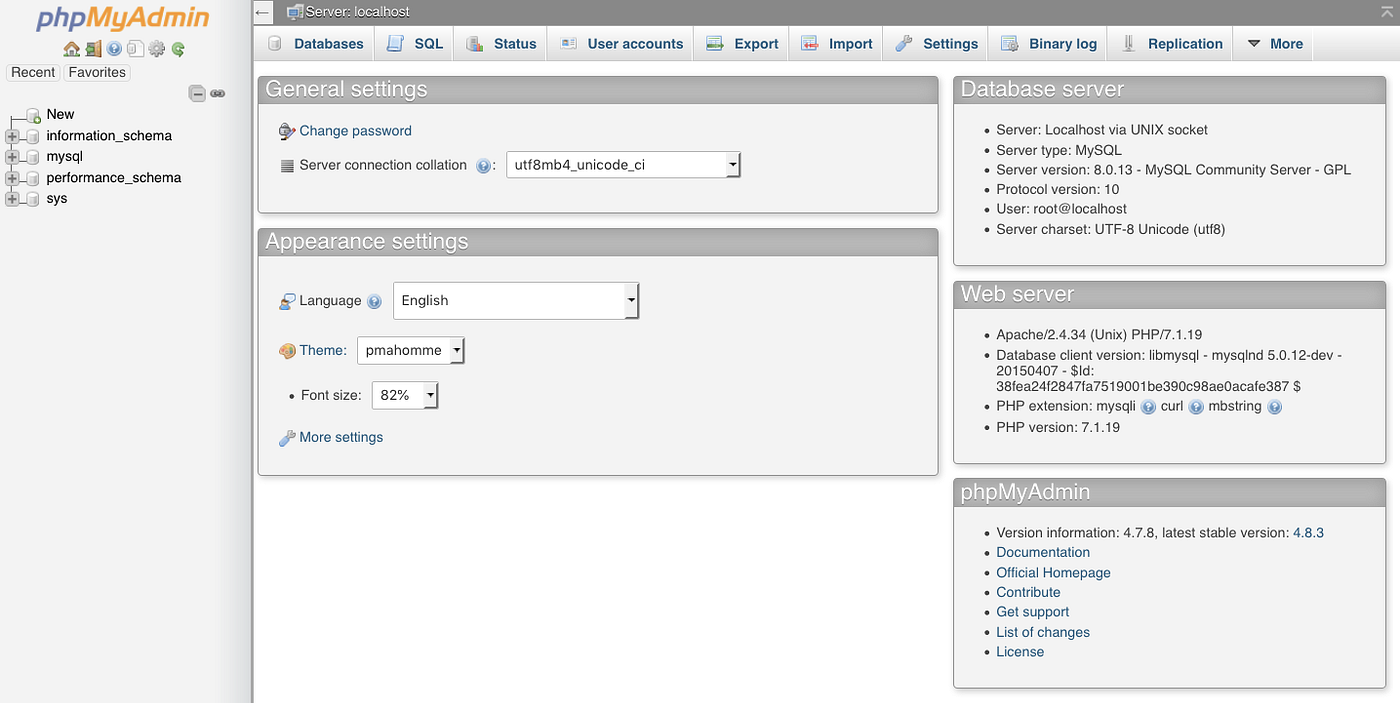This screenshot has height=703, width=1400.
Task: Open the License link
Action: tap(1020, 652)
